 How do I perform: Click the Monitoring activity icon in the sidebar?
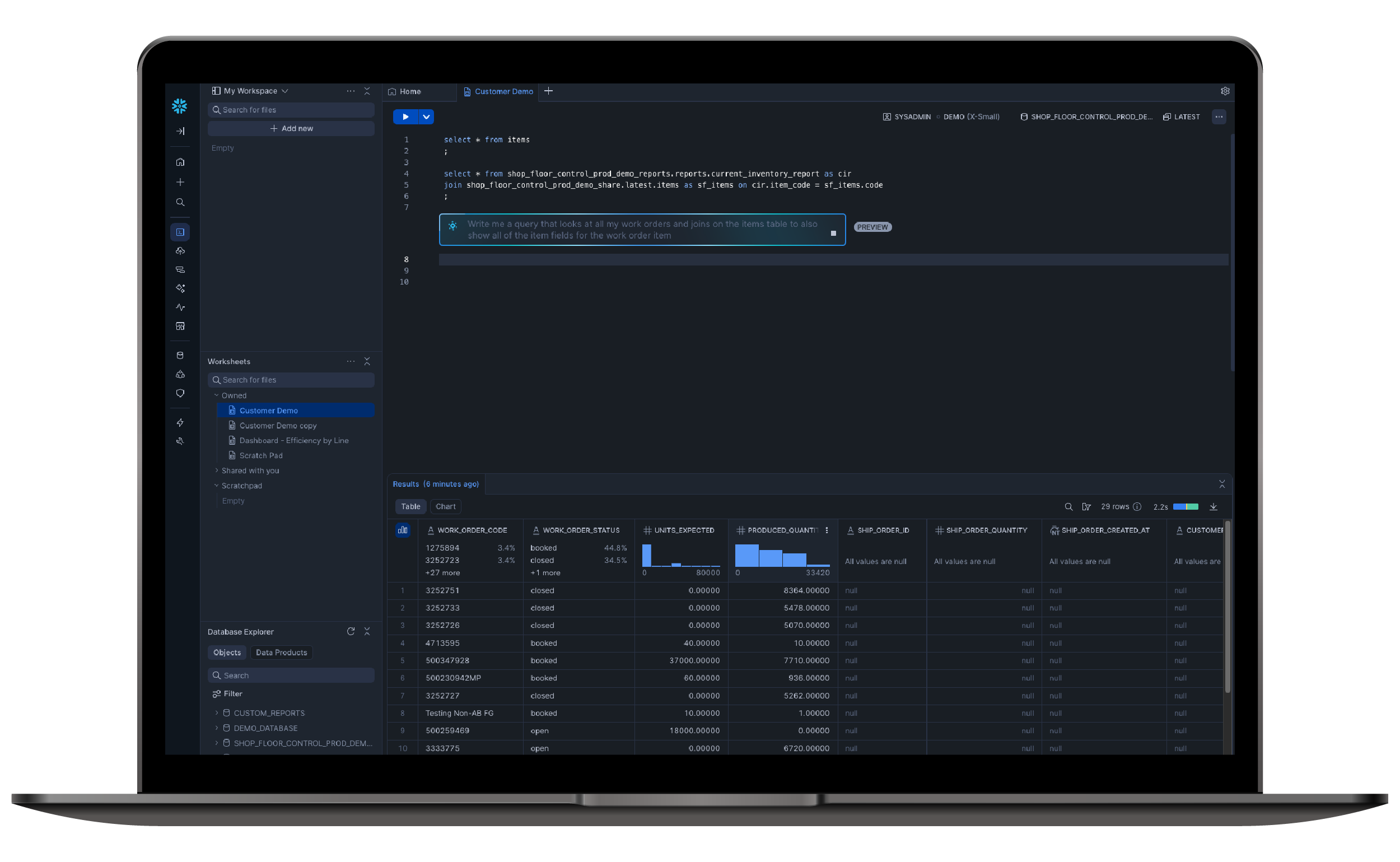[180, 307]
